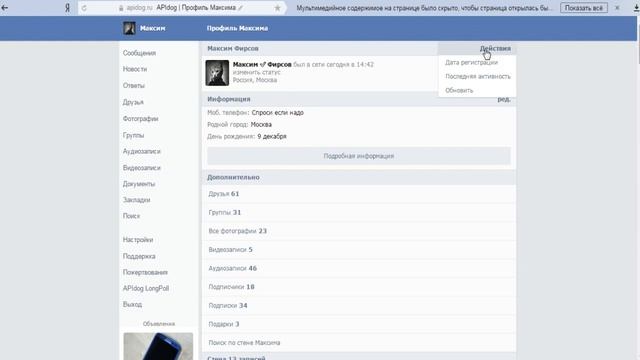
Task: Click the download arrow icon in browser
Action: point(636,8)
